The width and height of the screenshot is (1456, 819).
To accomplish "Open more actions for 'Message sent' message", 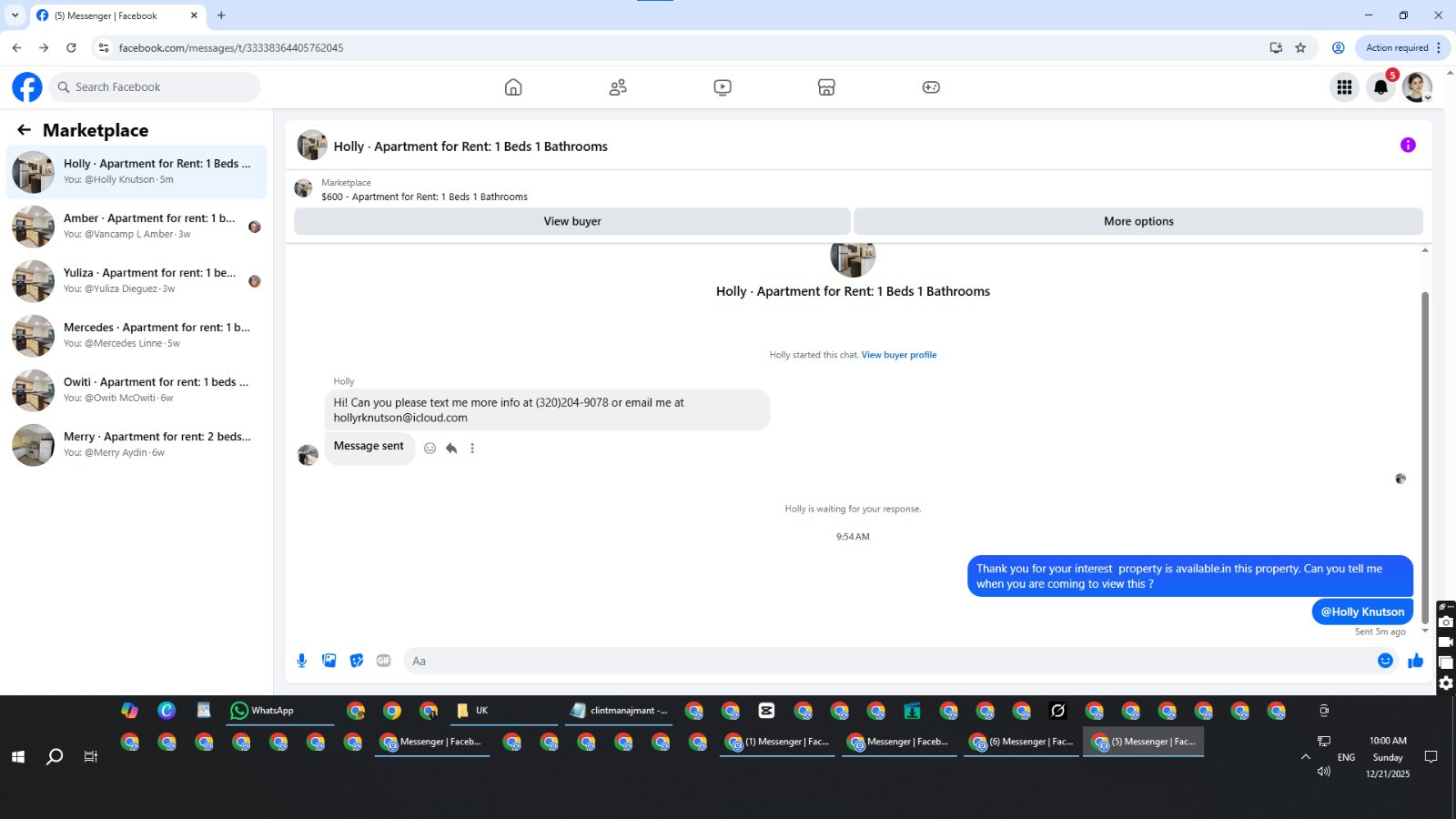I will point(472,448).
